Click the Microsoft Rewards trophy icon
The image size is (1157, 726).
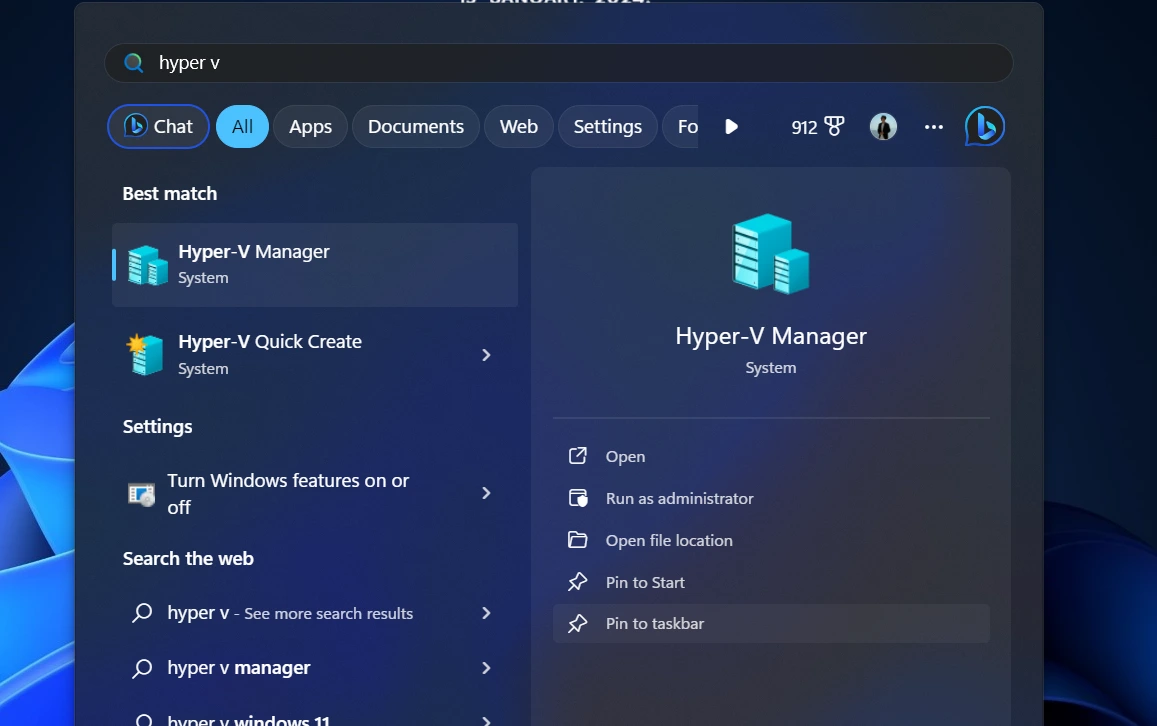833,127
